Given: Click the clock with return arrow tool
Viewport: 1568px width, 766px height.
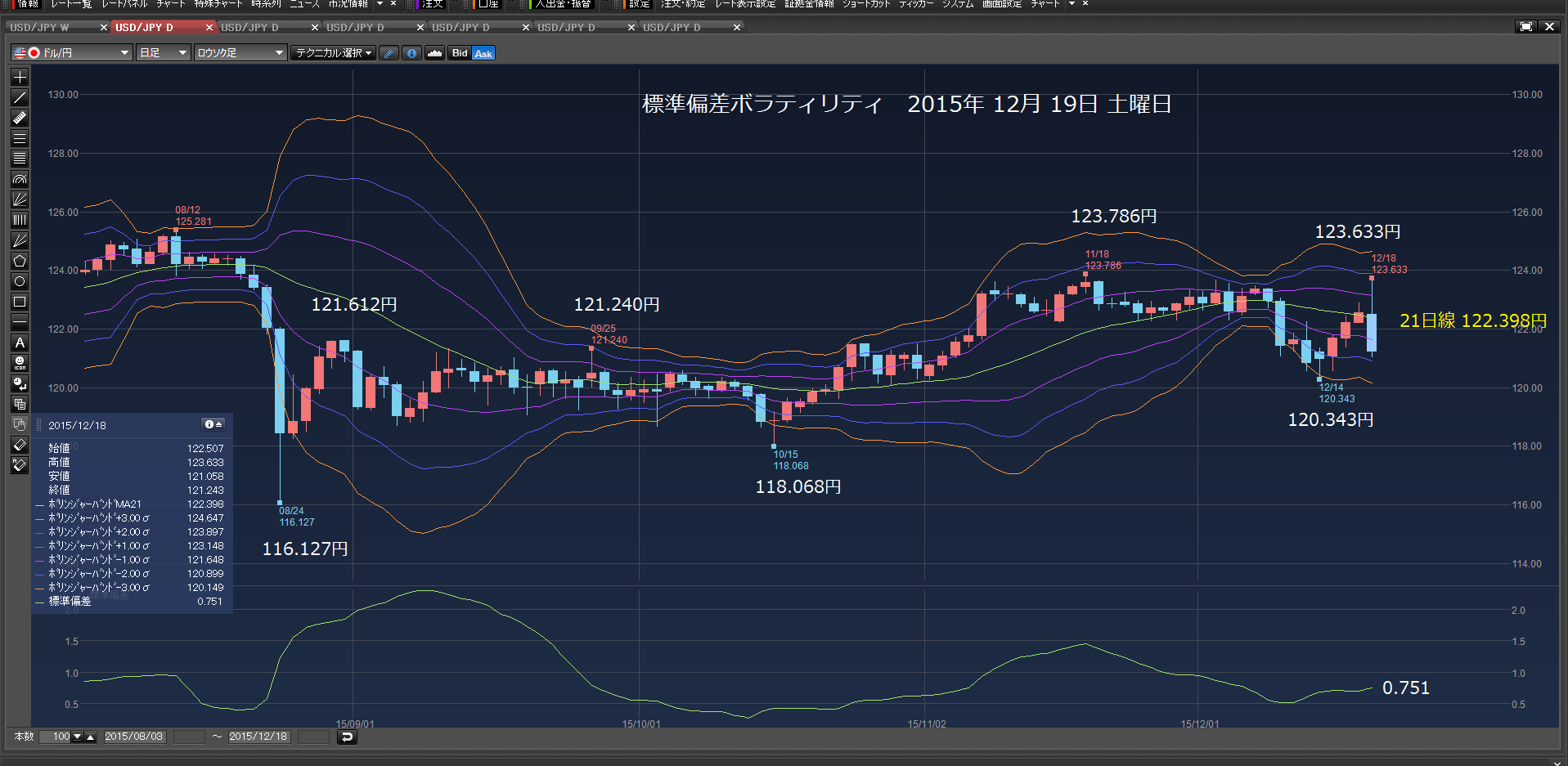Looking at the screenshot, I should pos(20,383).
